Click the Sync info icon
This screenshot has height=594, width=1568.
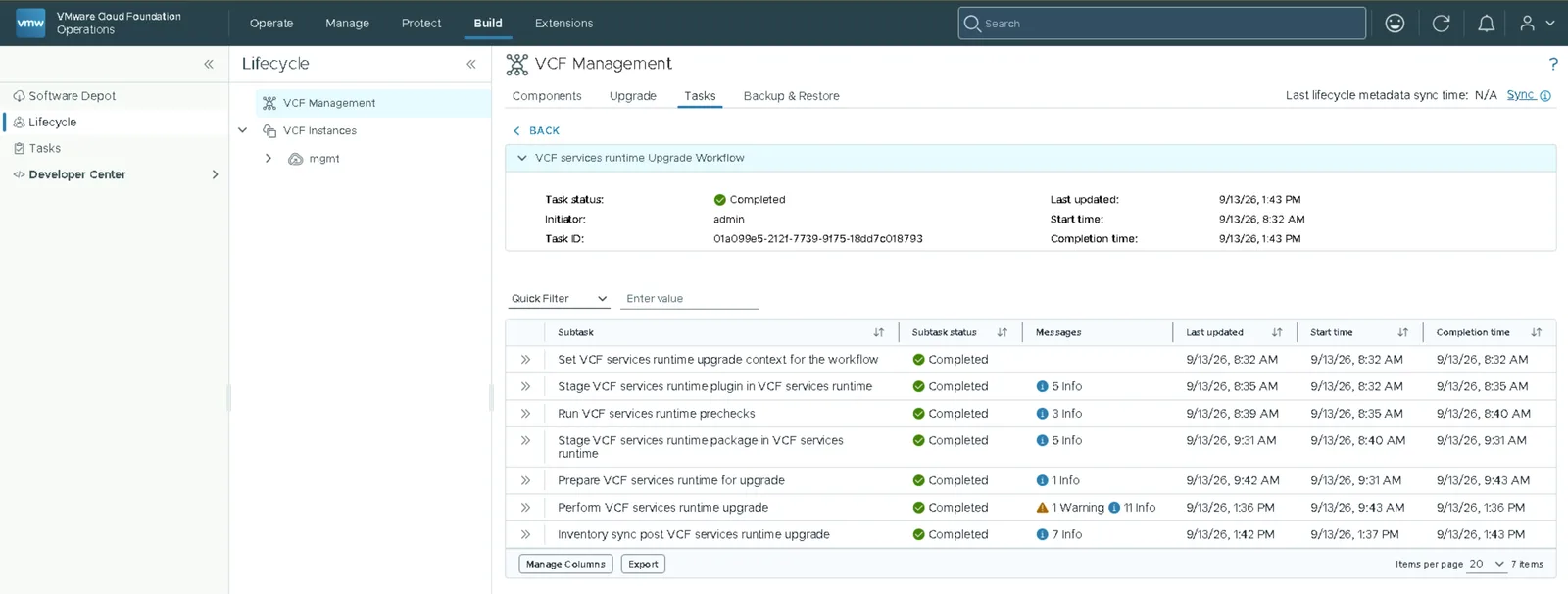click(x=1545, y=96)
